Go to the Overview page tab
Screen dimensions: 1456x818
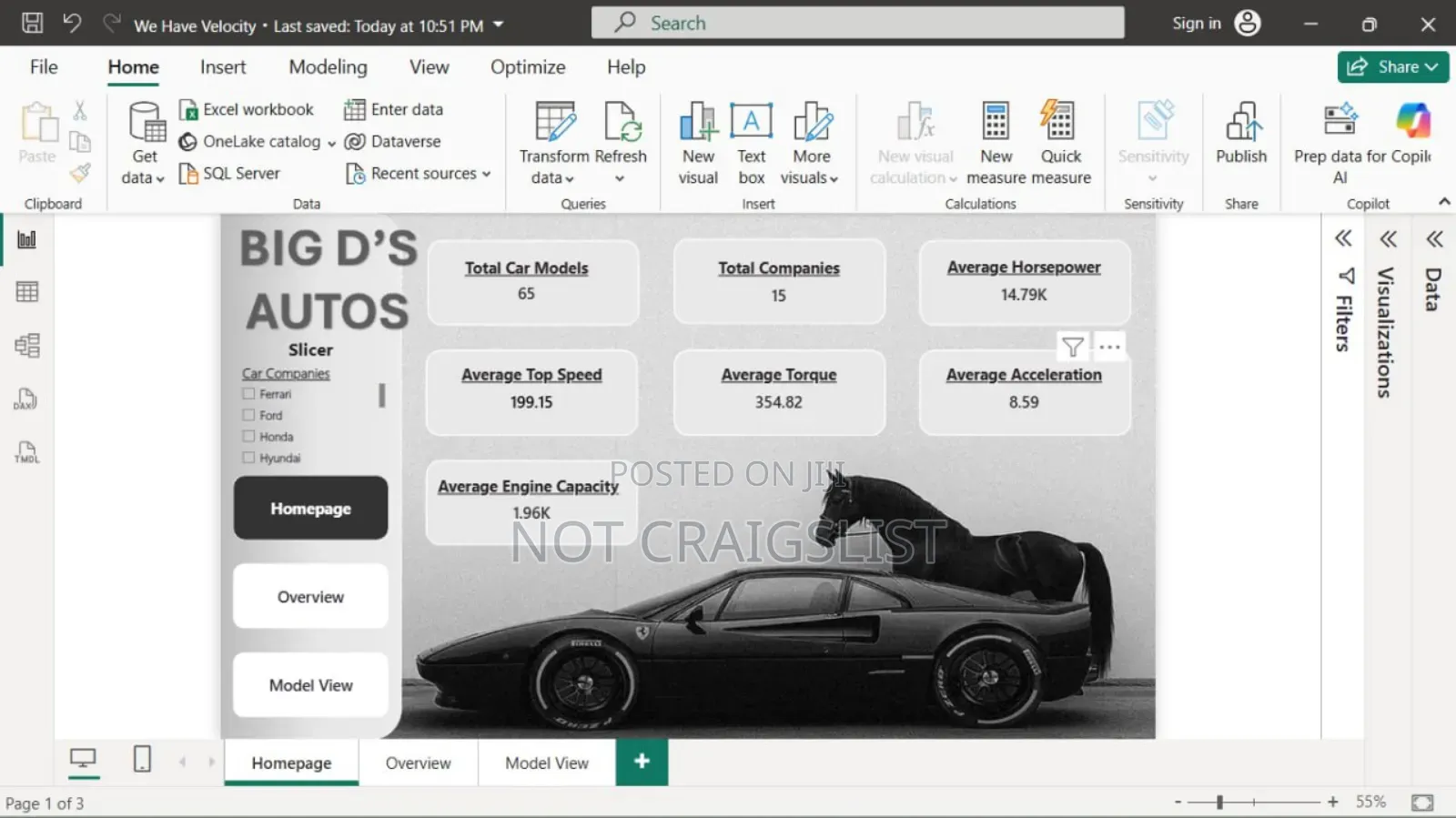(418, 762)
